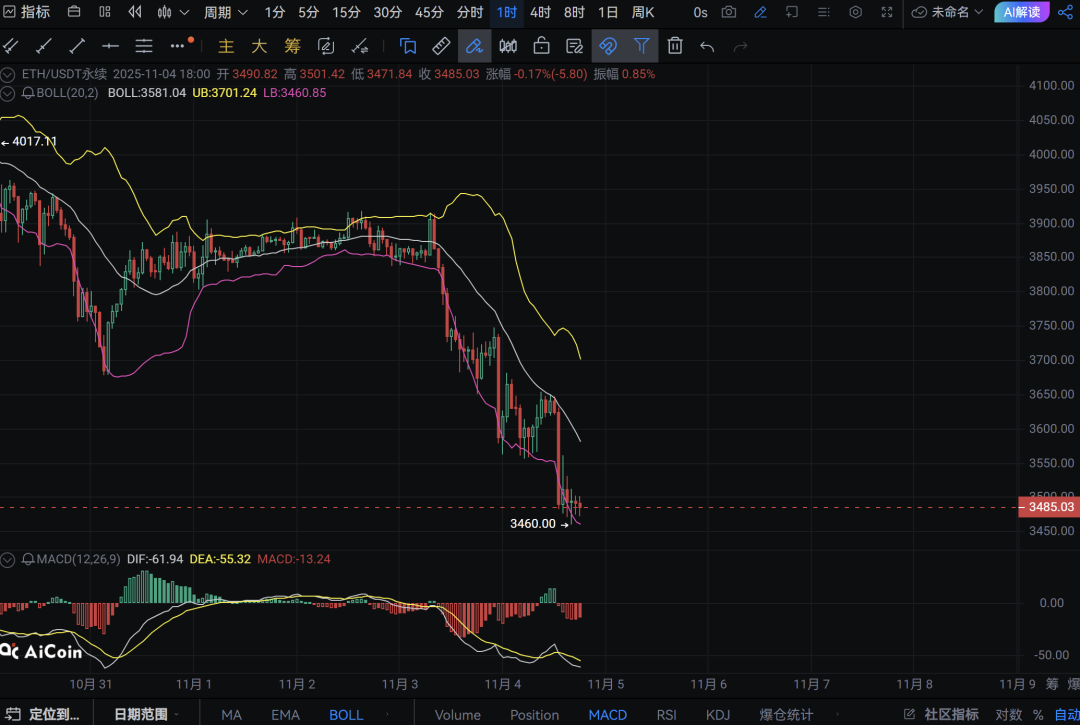Click the share icon at top right
This screenshot has width=1080, height=725.
(x=1065, y=13)
